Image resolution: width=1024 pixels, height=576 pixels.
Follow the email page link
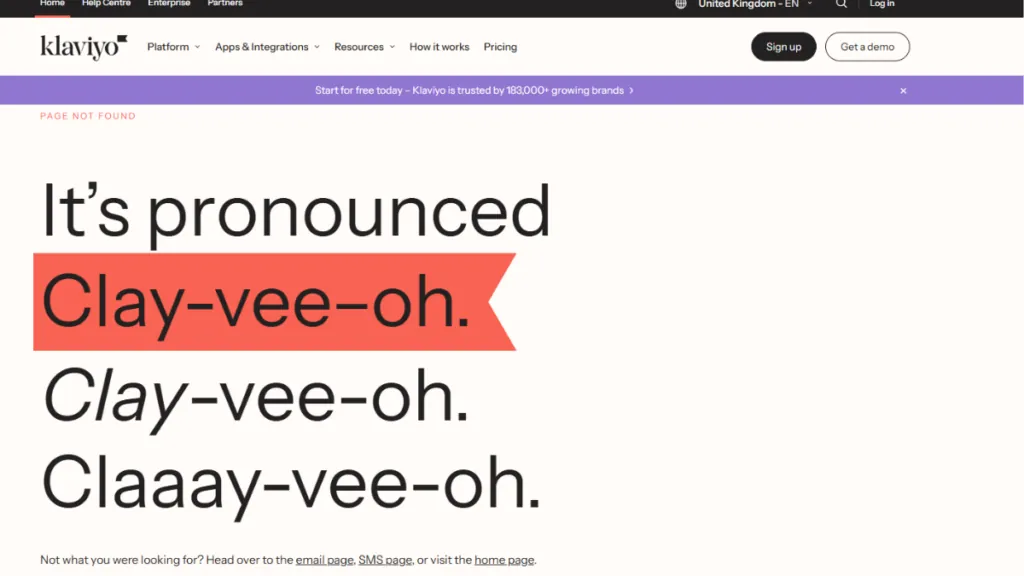[x=325, y=560]
